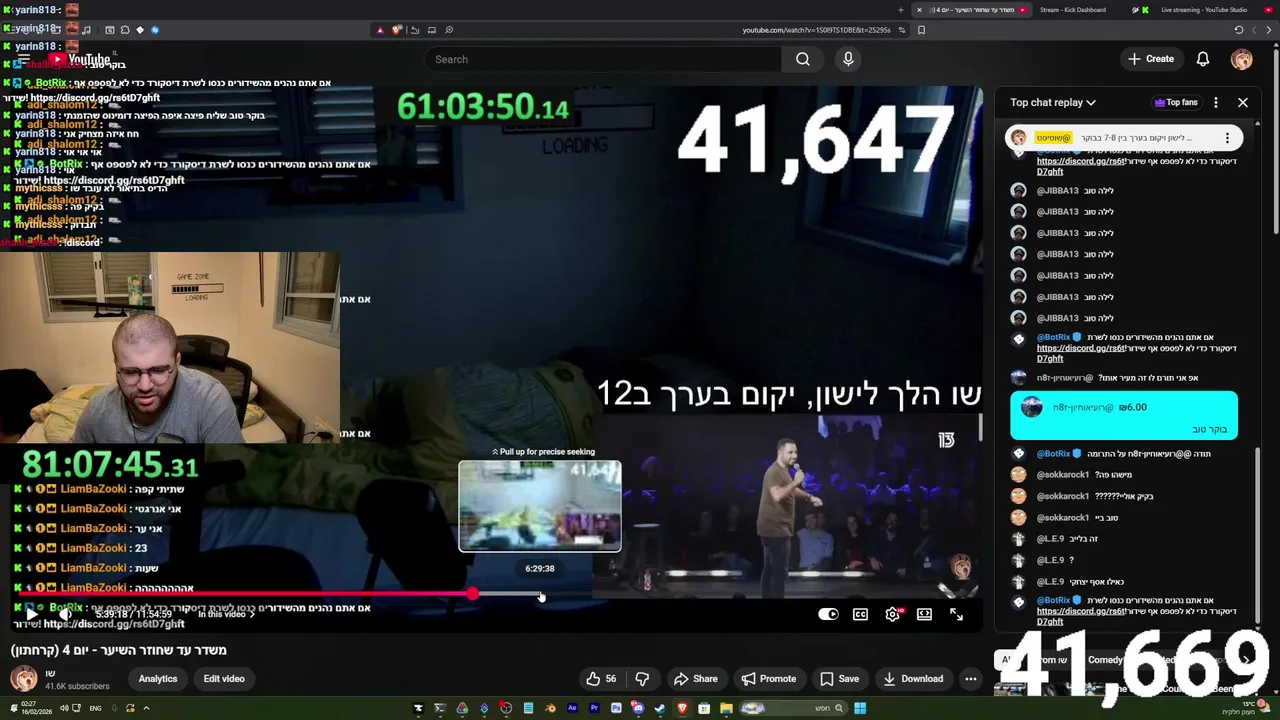Select the Comedy chip in recommendations
Image resolution: width=1280 pixels, height=720 pixels.
tap(1105, 660)
